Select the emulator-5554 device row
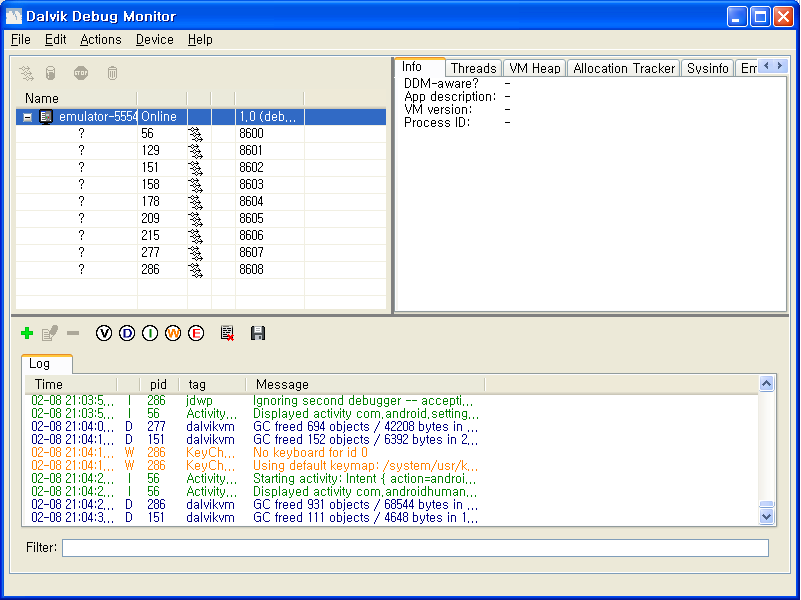The image size is (801, 600). click(x=201, y=117)
